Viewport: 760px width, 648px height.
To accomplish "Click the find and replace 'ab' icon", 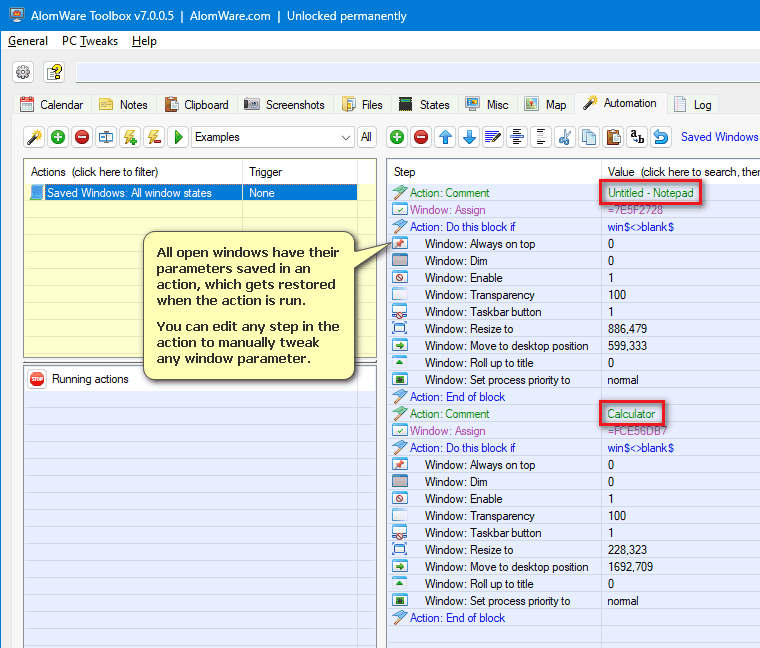I will pyautogui.click(x=636, y=137).
